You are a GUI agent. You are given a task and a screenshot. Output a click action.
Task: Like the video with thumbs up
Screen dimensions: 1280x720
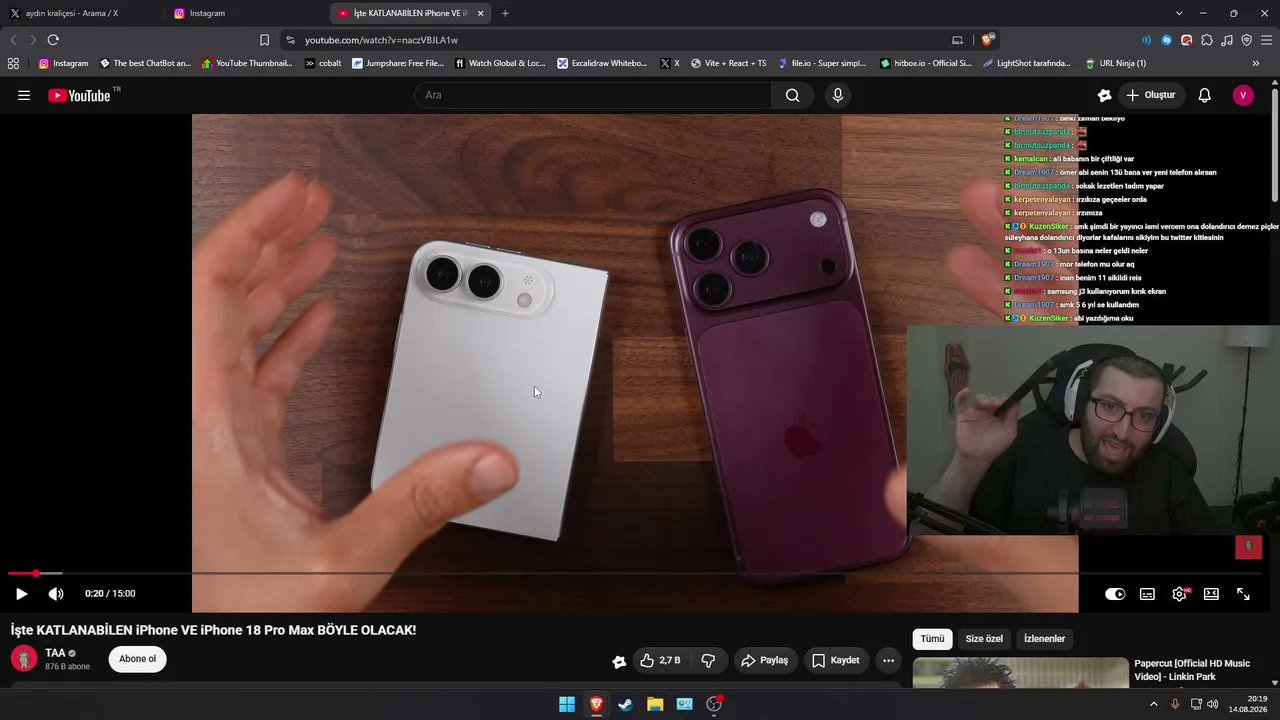click(x=660, y=660)
